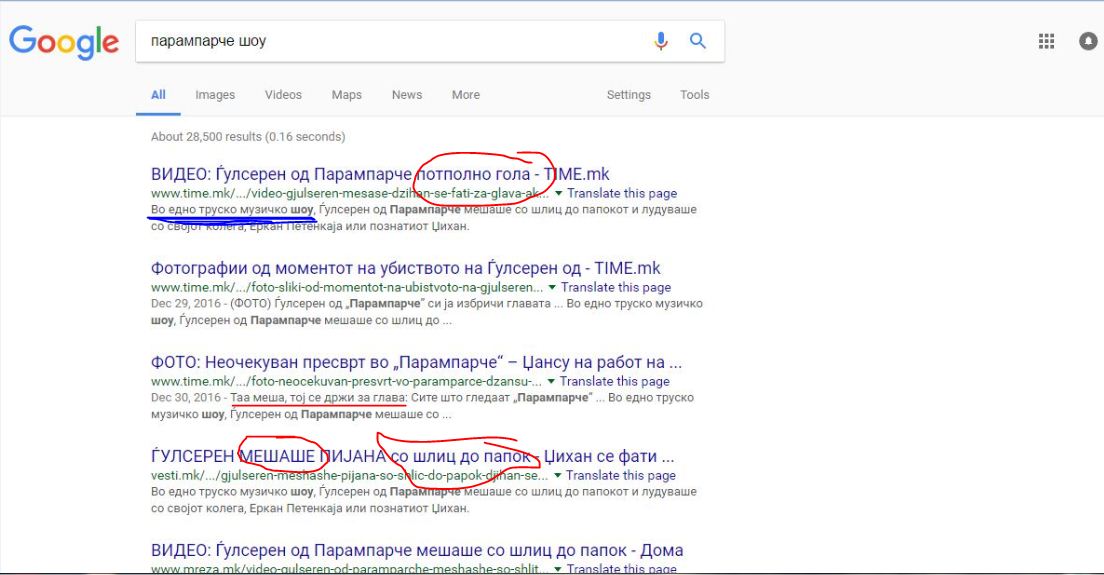This screenshot has width=1104, height=575.
Task: Translate this page for the foto-neocekuvan result
Action: (614, 381)
